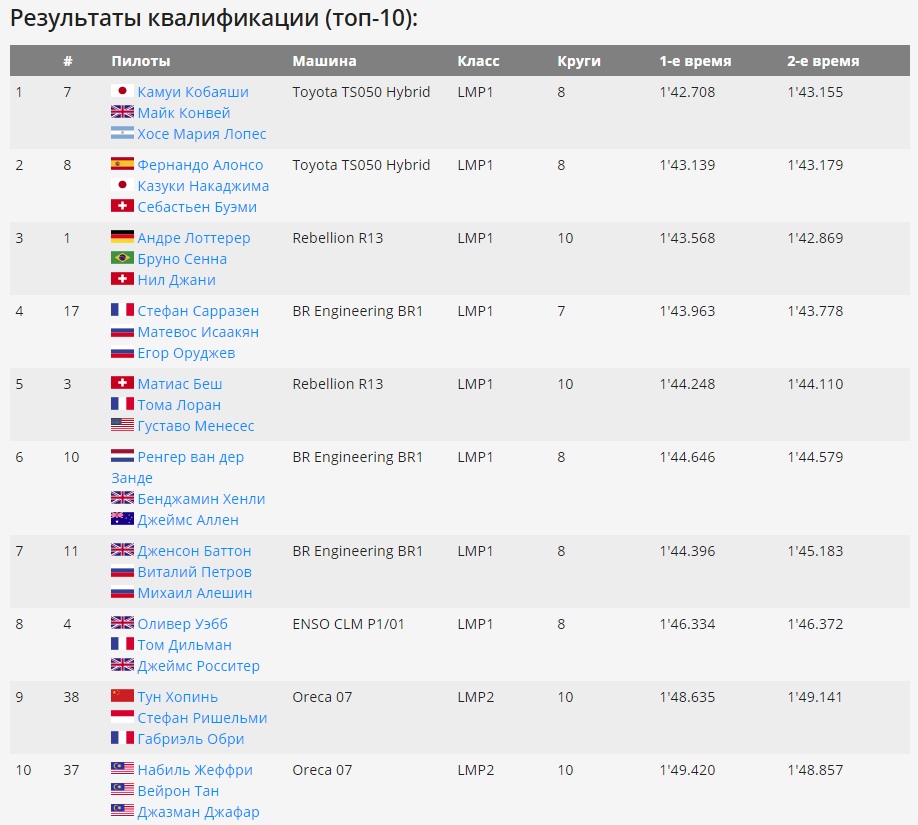Screen dimensions: 918x825
Task: Click the UK flag beside Дженсон Баттон
Action: (122, 551)
